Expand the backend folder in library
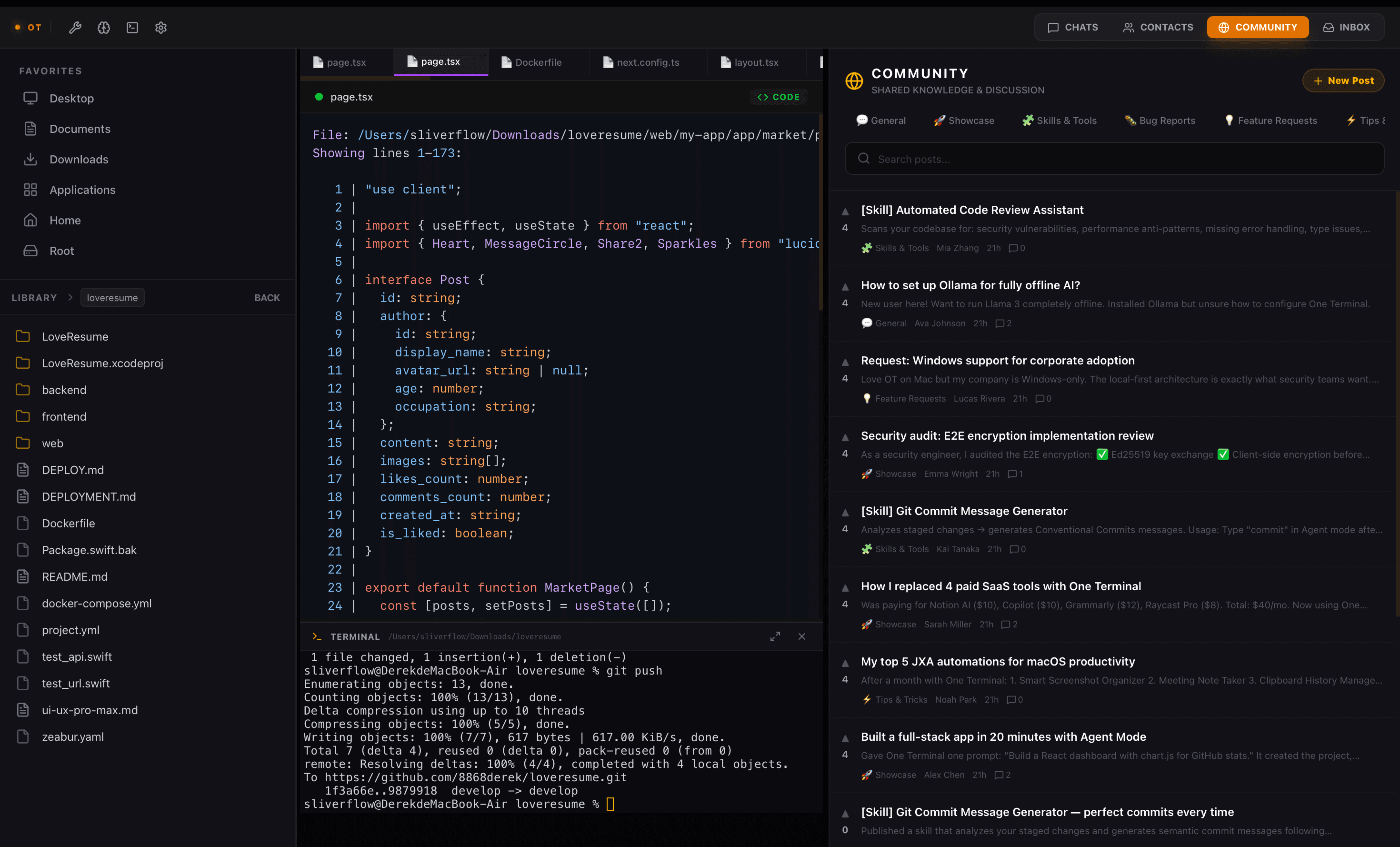The width and height of the screenshot is (1400, 847). click(x=64, y=389)
